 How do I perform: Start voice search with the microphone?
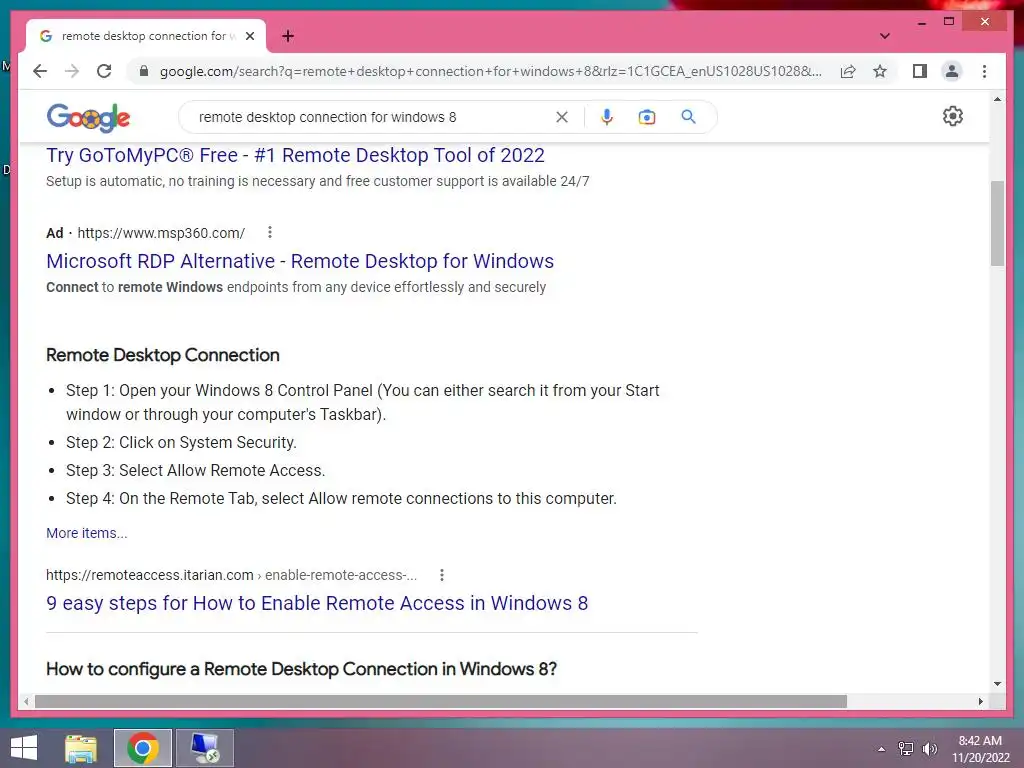(607, 117)
